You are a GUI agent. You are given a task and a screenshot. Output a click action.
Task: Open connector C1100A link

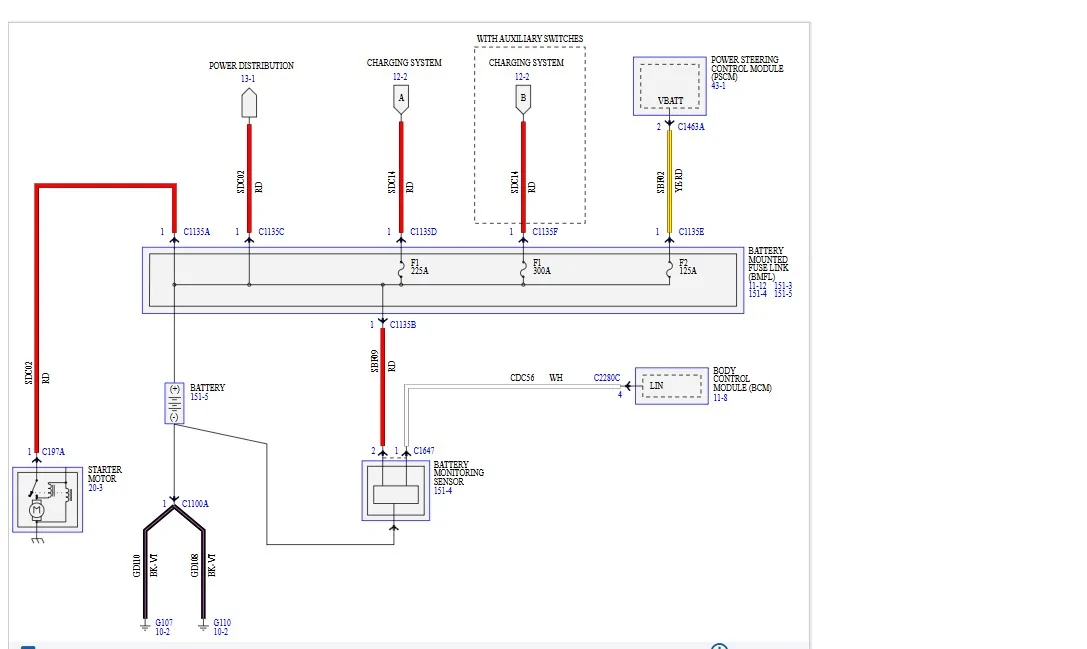click(195, 504)
